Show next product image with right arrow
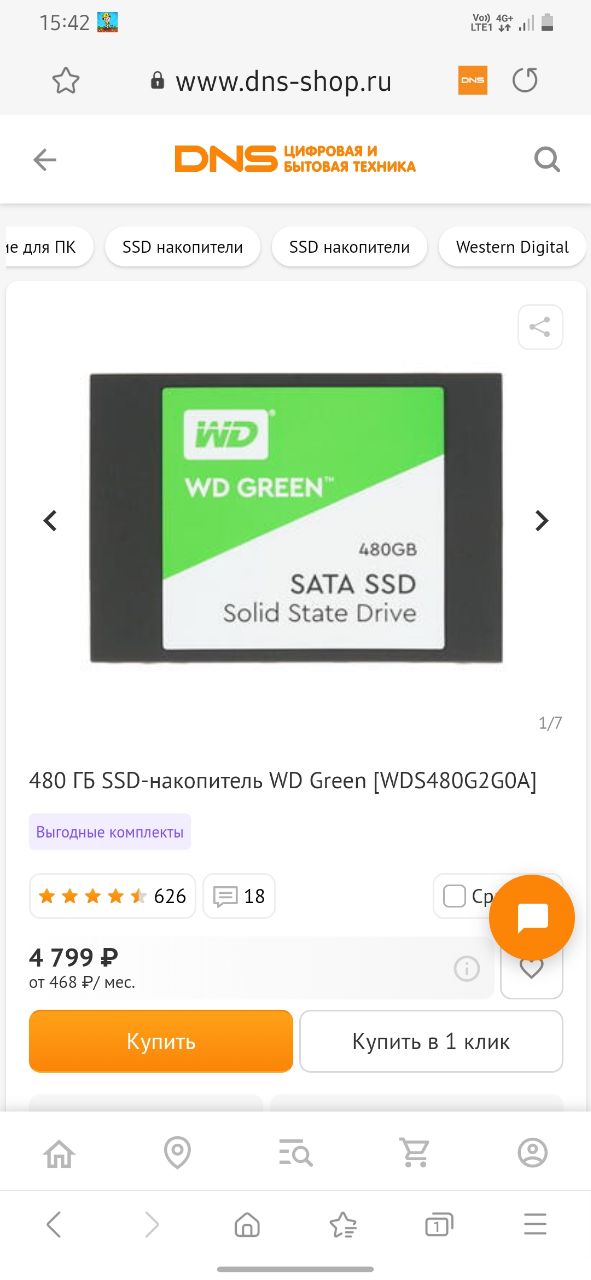The width and height of the screenshot is (591, 1280). (542, 520)
